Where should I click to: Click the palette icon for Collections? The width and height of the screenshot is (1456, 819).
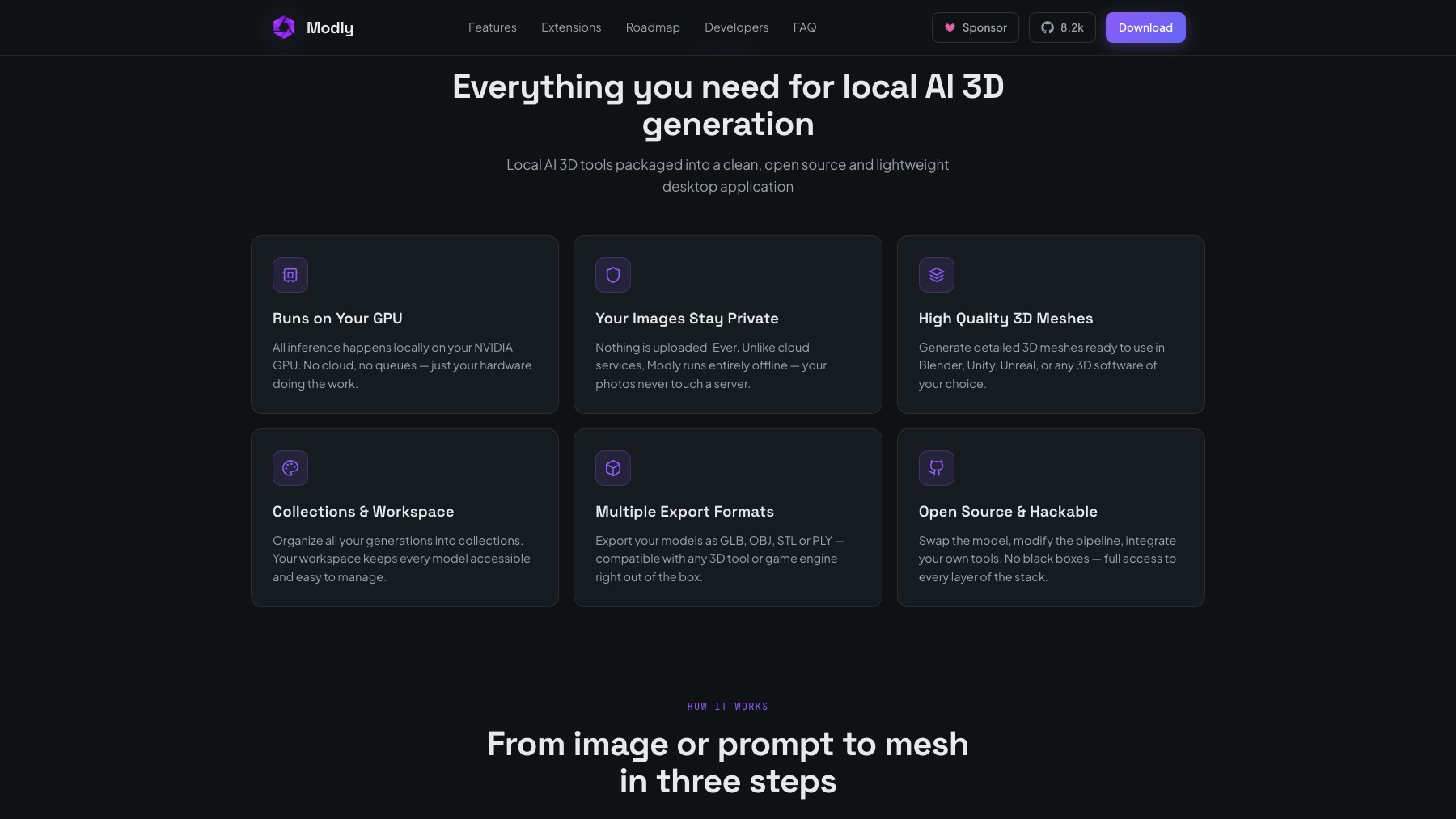tap(290, 468)
